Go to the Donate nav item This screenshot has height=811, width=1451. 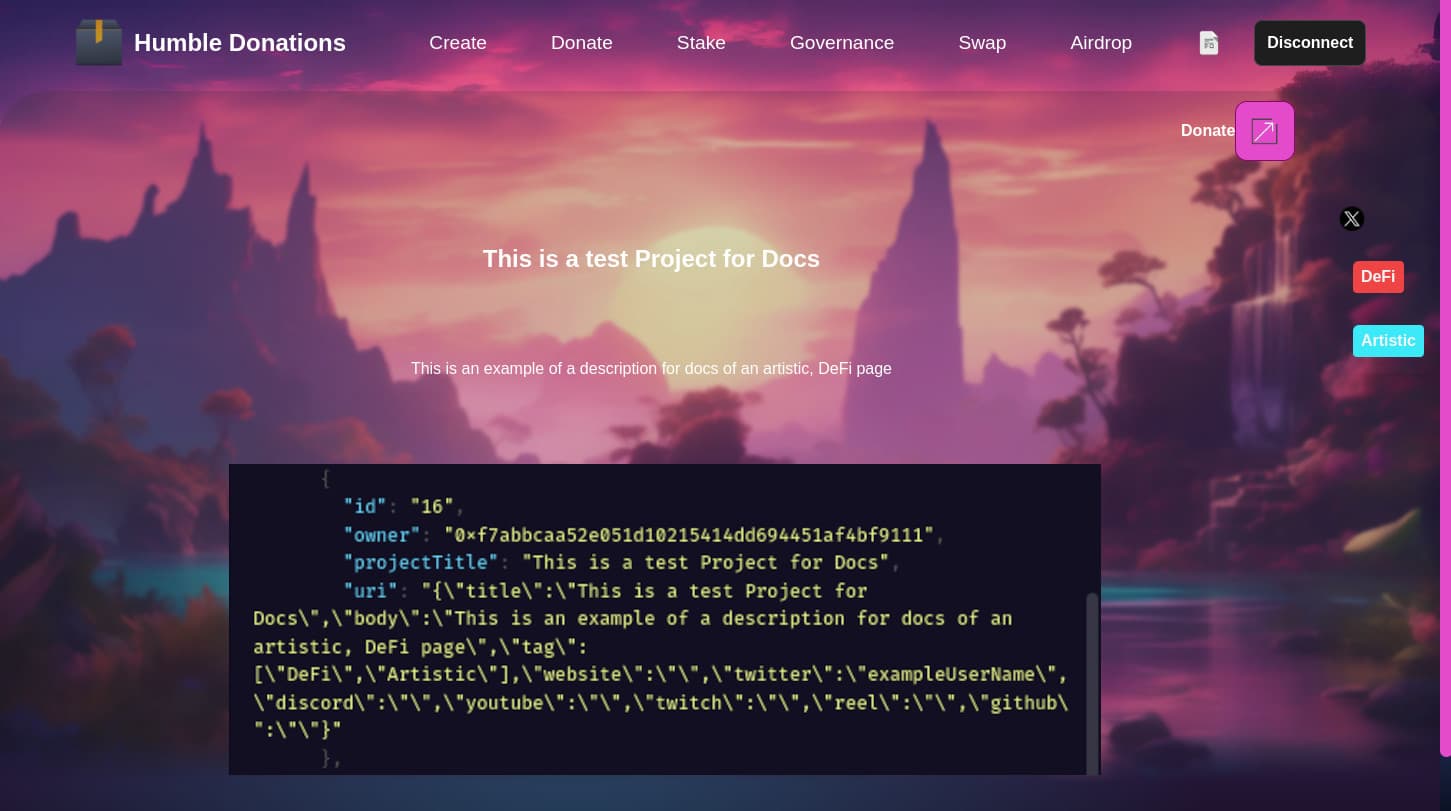click(582, 43)
